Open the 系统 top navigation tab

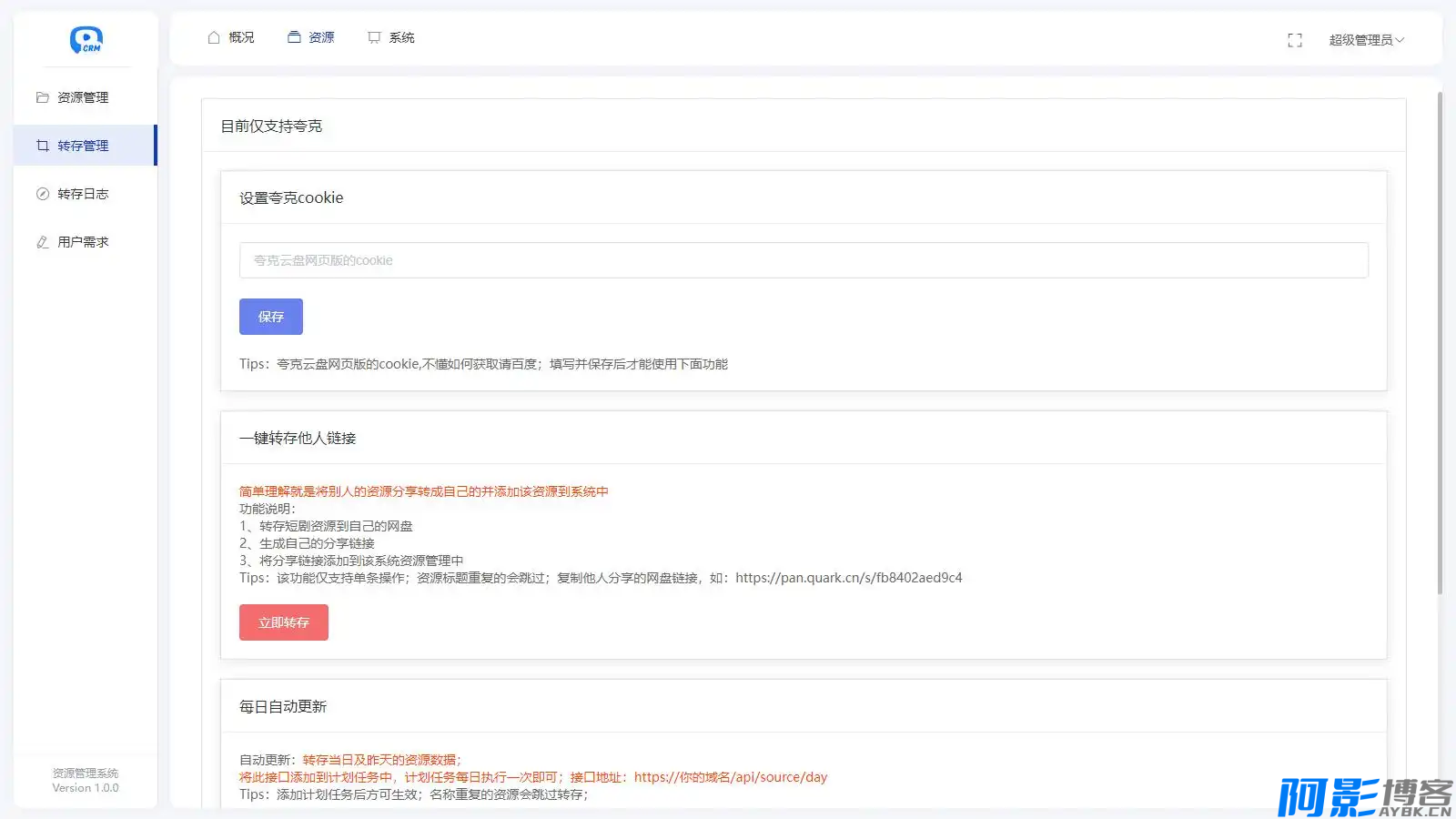[x=391, y=37]
